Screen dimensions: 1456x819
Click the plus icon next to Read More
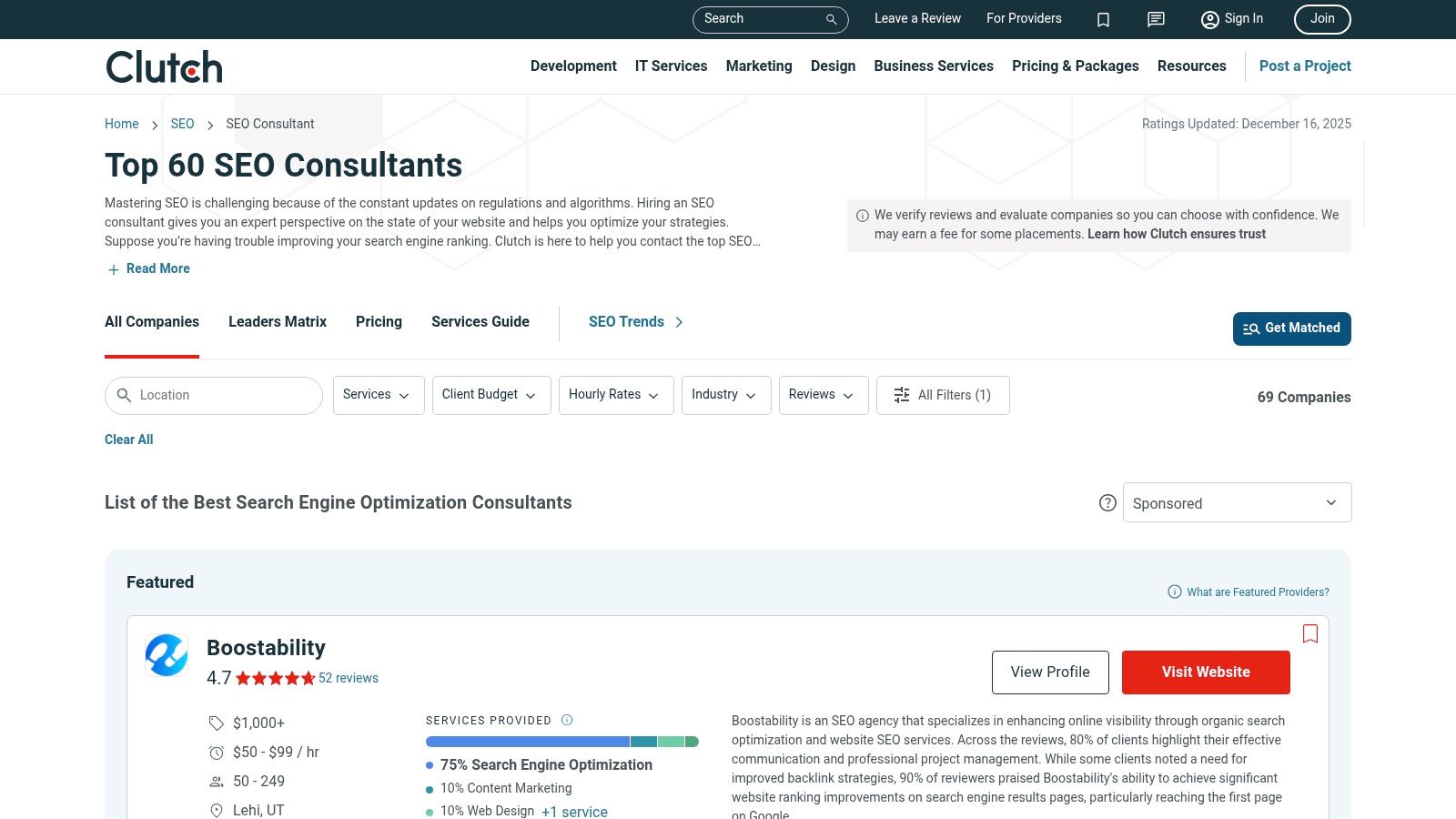coord(114,269)
